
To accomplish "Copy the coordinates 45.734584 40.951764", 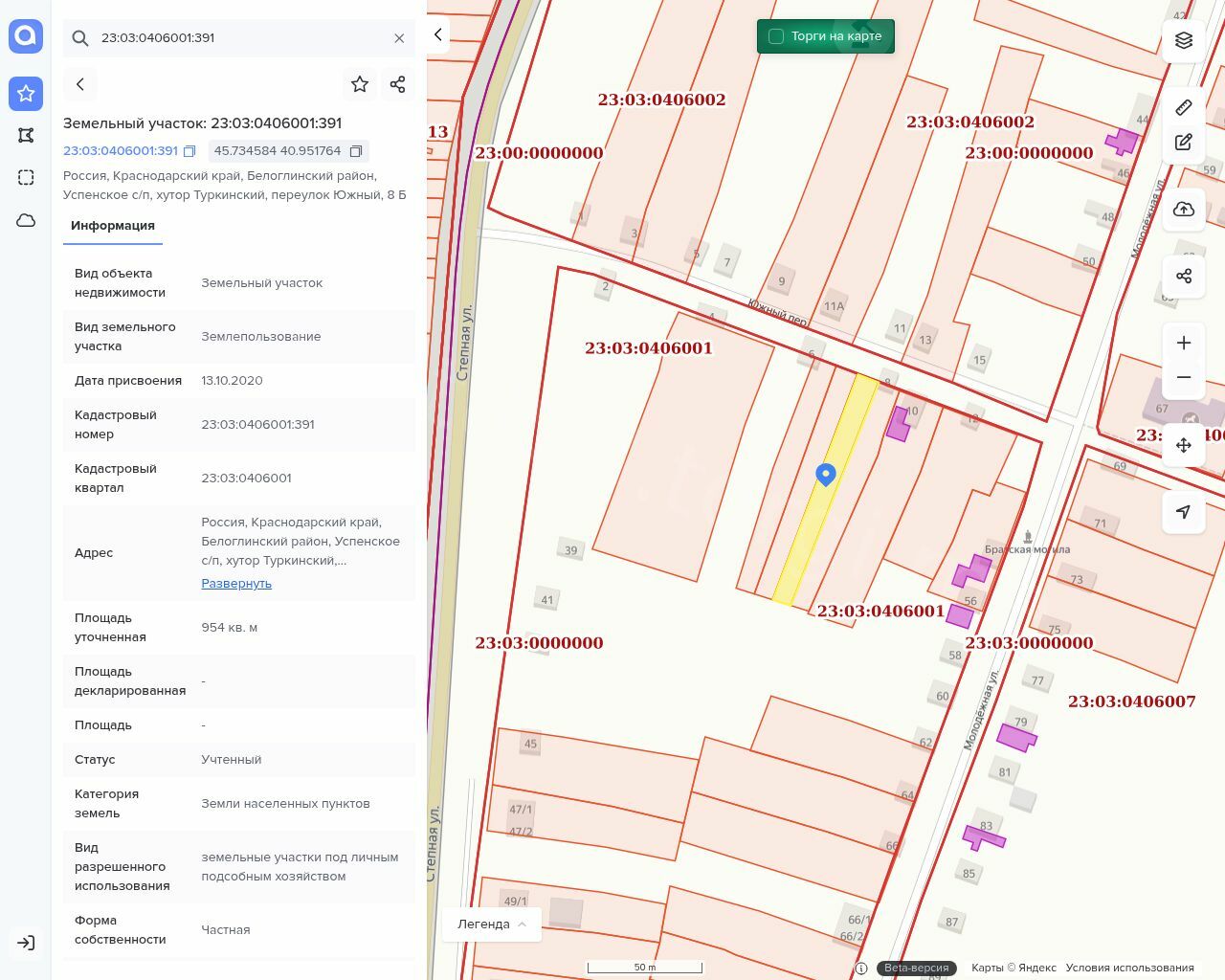I will (x=356, y=151).
